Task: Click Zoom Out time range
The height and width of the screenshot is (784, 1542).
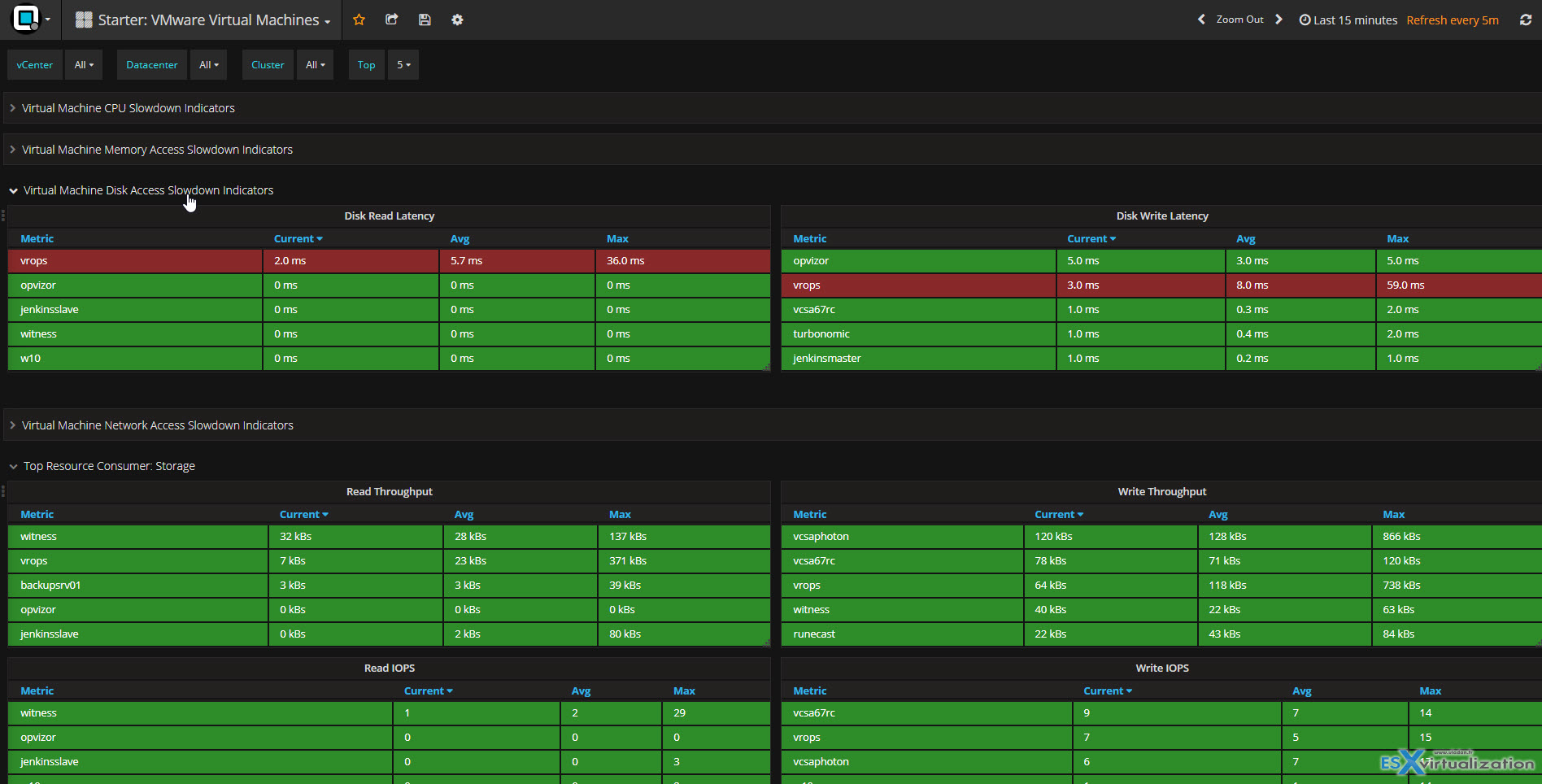Action: [x=1239, y=20]
